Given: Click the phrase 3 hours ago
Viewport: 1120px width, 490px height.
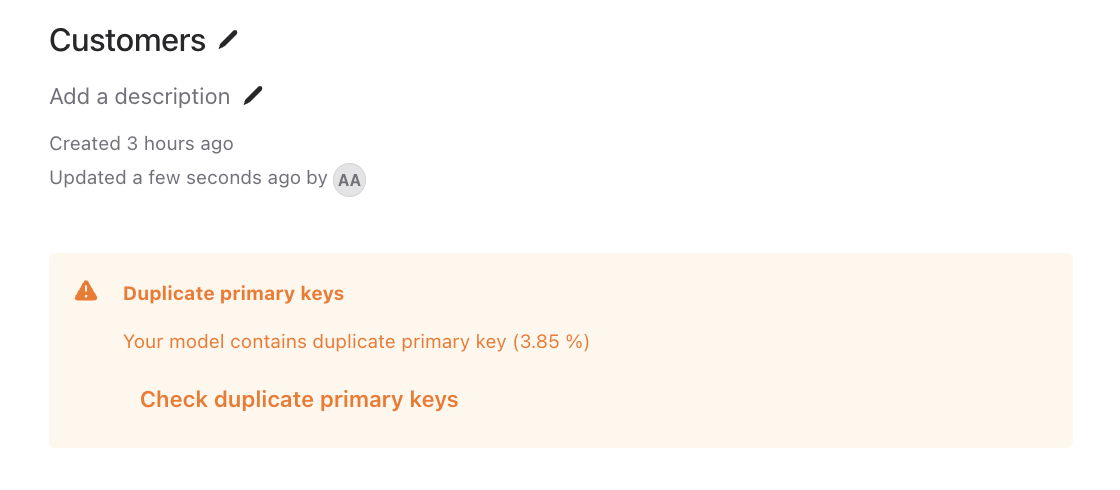Looking at the screenshot, I should point(180,144).
